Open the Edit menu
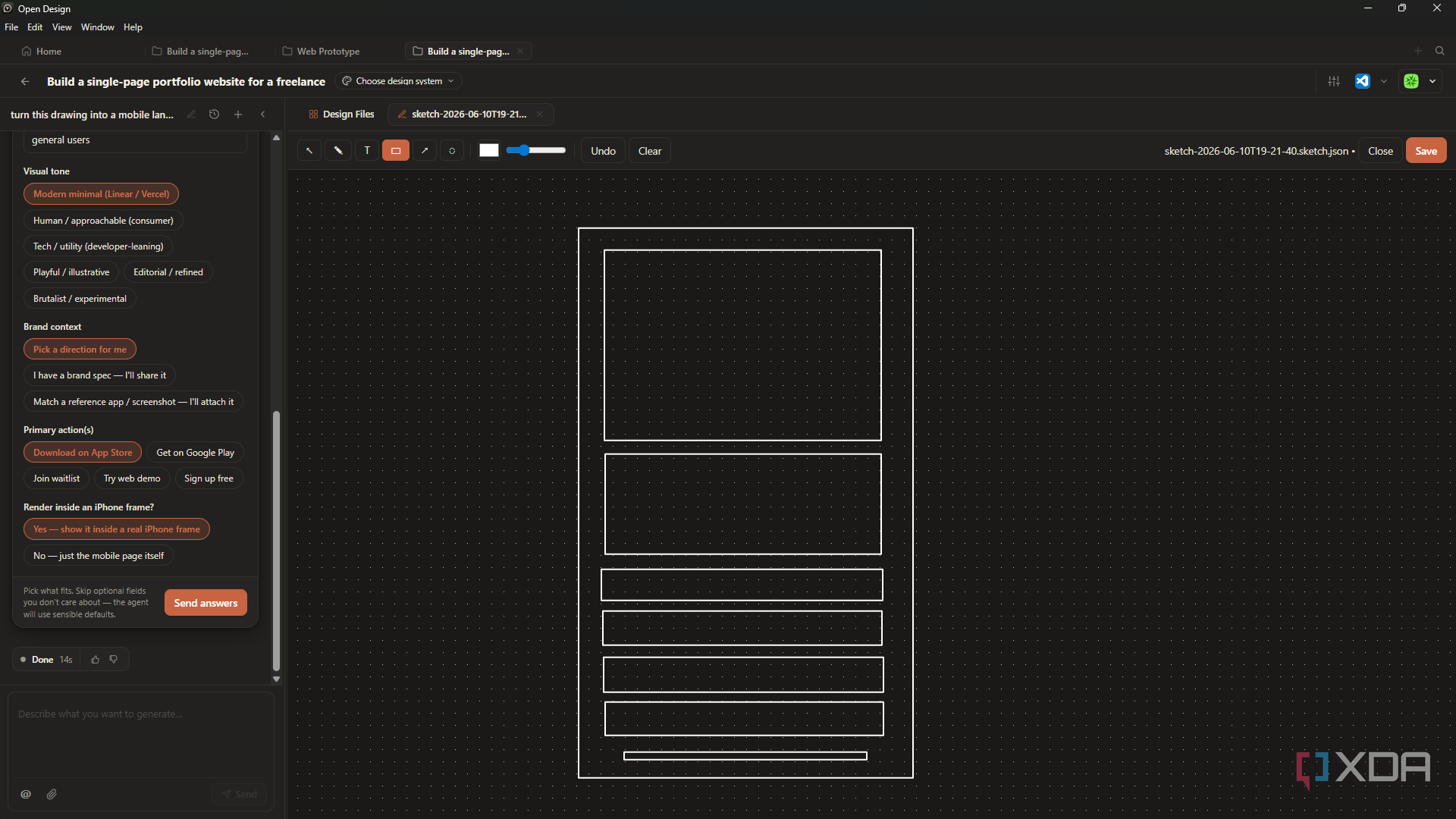Screen dimensions: 1456x819 (x=35, y=27)
